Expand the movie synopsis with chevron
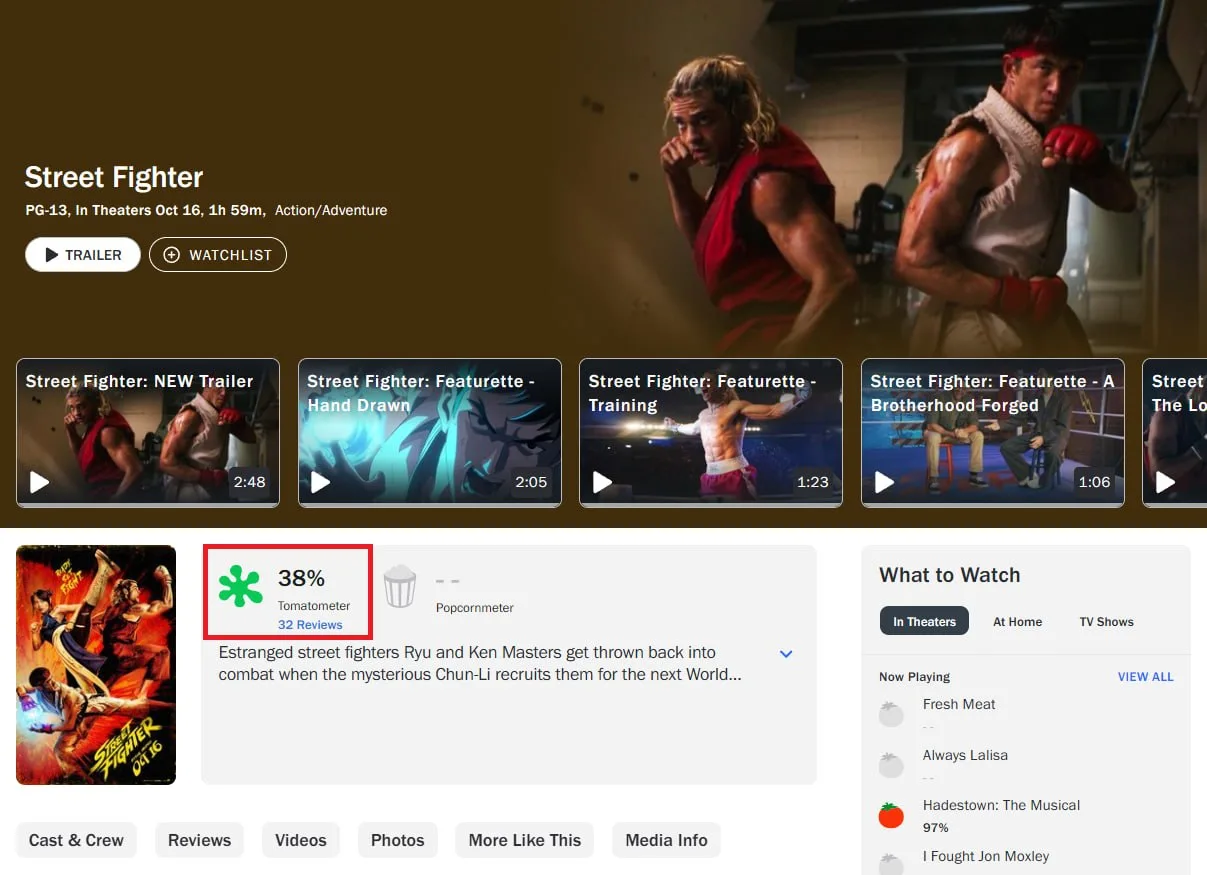The width and height of the screenshot is (1207, 875). coord(786,654)
